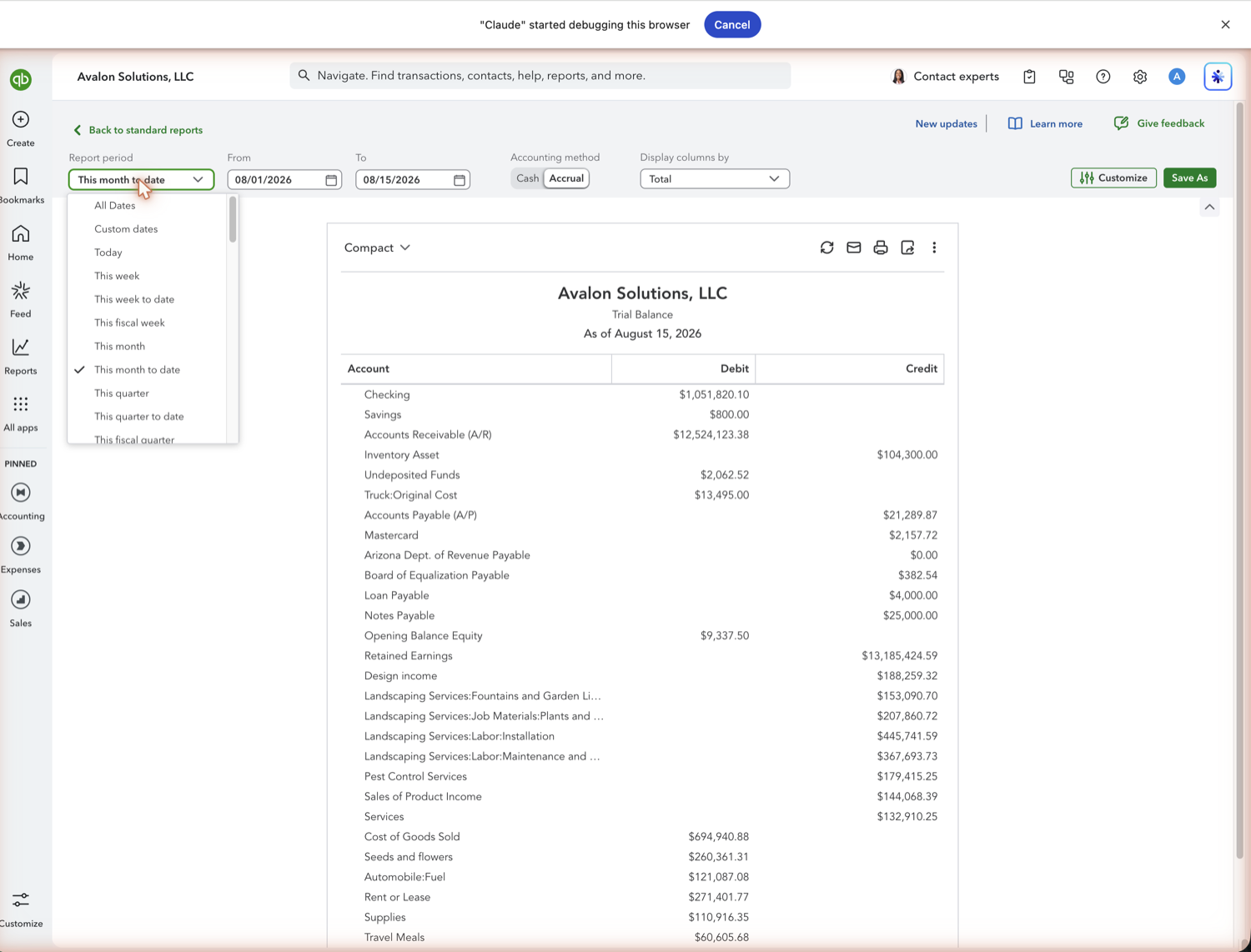
Task: Open the multi-window icon in header
Action: 1066,77
